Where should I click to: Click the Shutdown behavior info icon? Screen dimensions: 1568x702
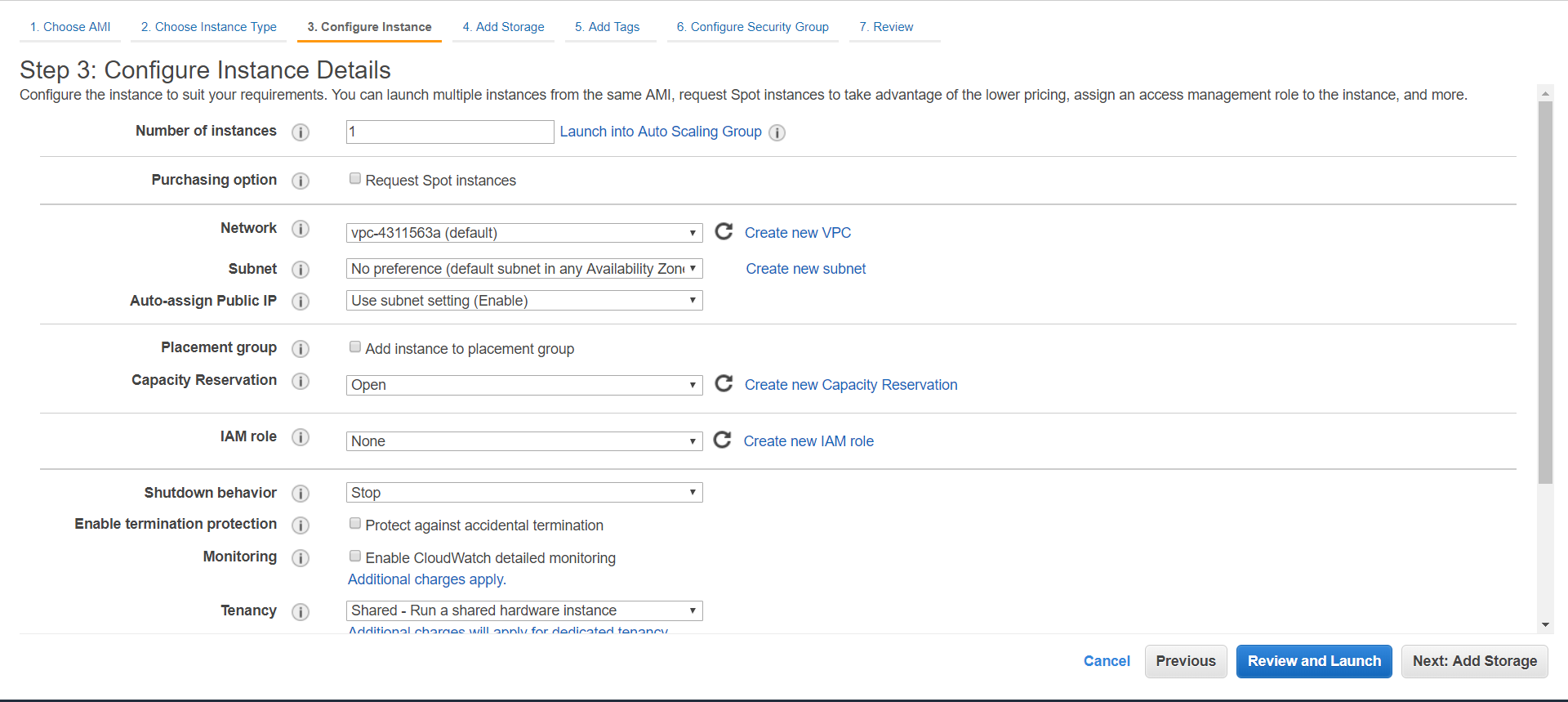301,494
